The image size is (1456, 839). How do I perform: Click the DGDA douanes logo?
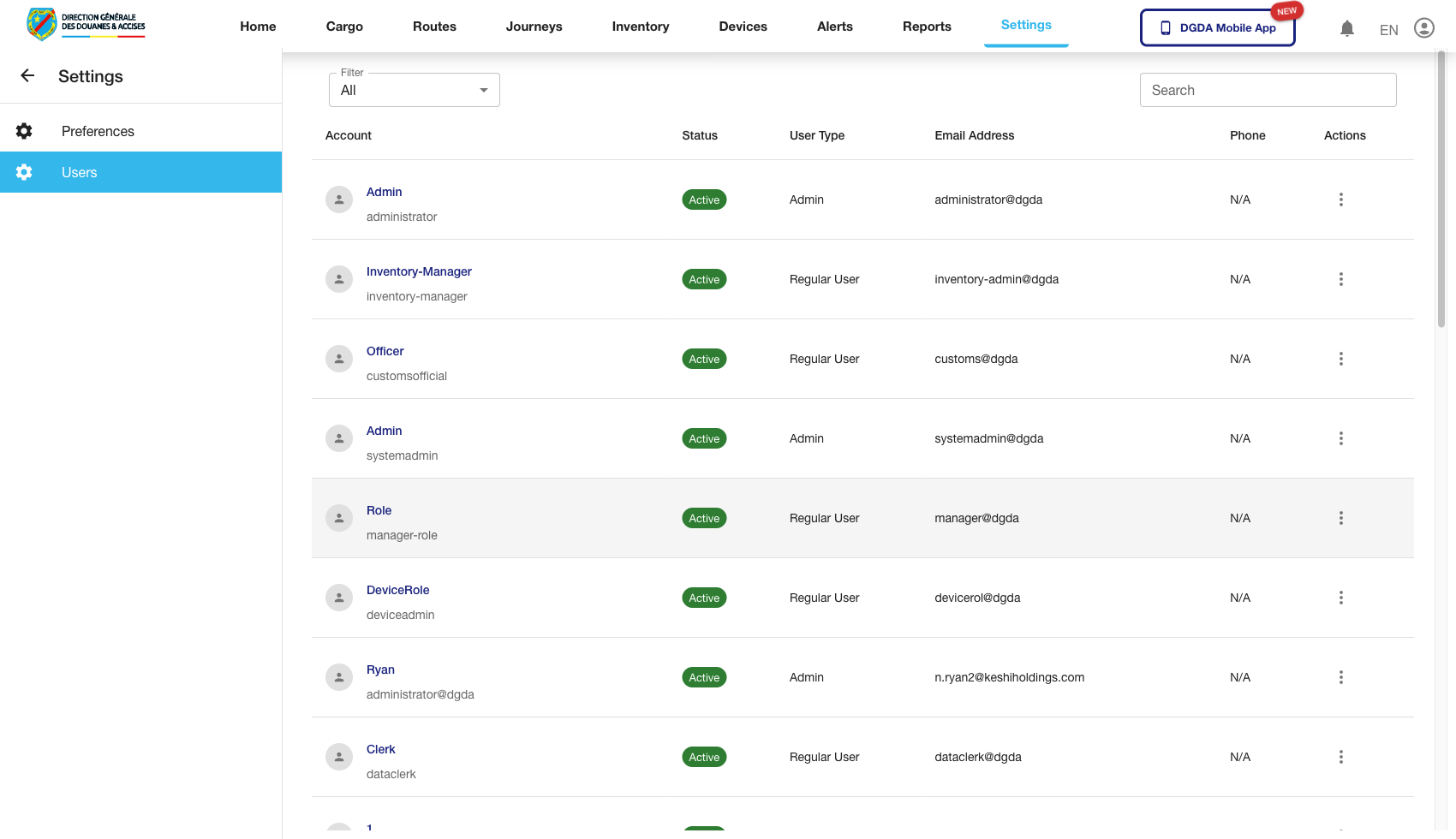(86, 24)
